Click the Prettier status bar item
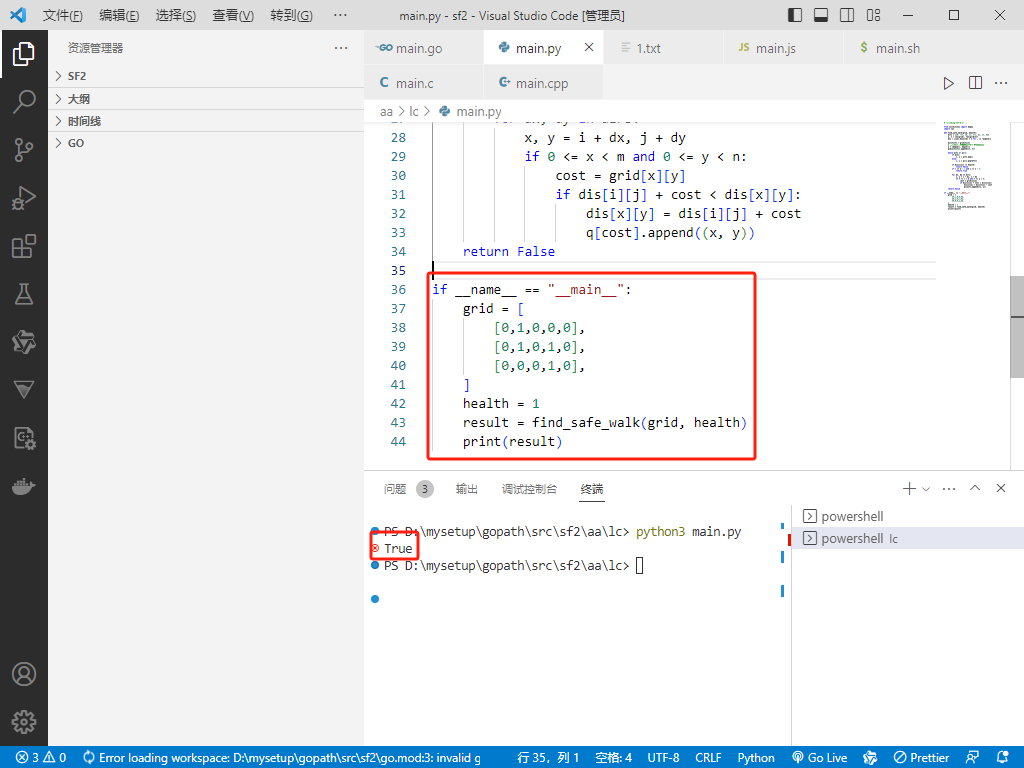The image size is (1024, 768). [x=921, y=758]
